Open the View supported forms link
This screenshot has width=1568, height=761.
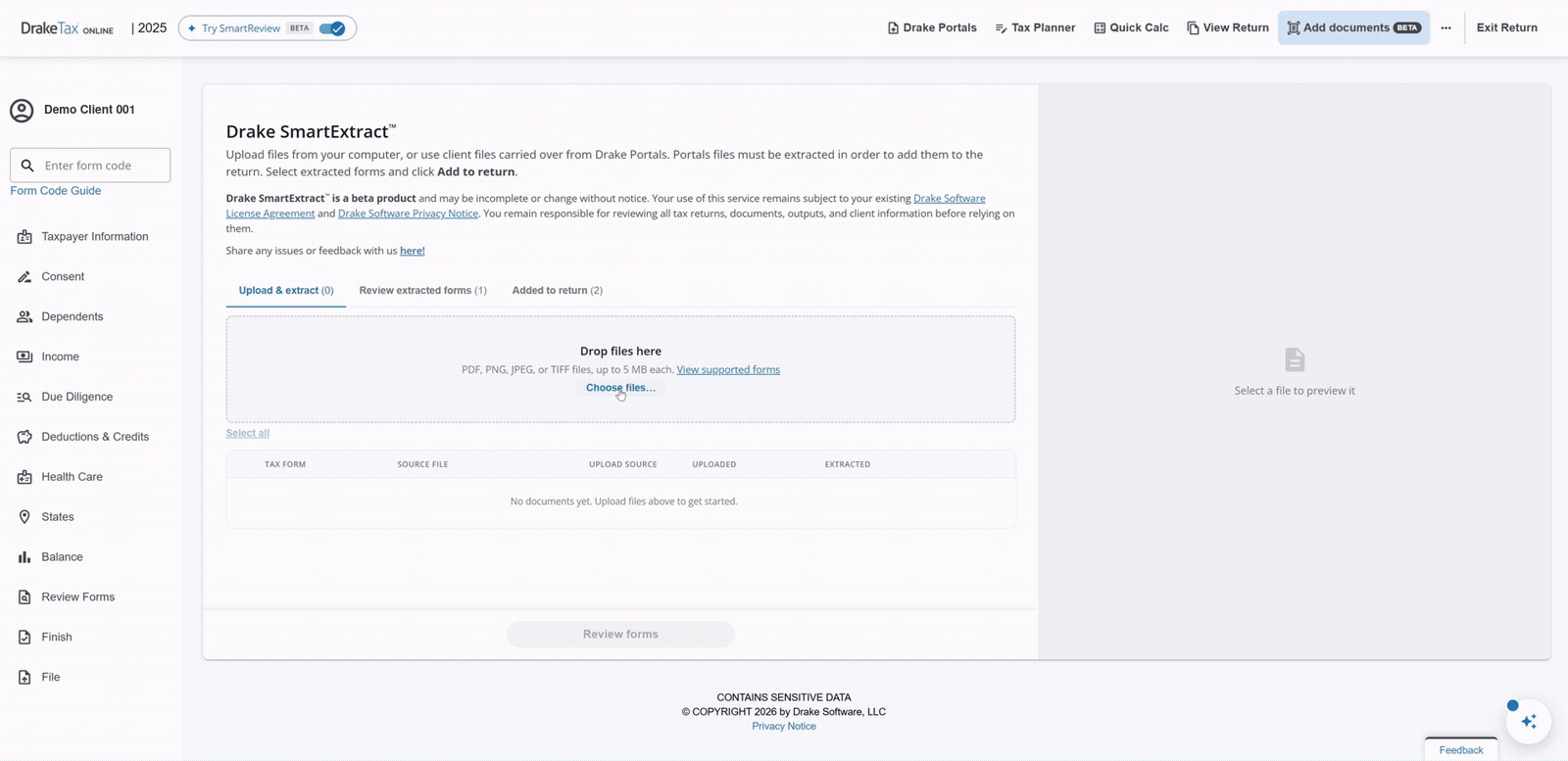[x=728, y=370]
